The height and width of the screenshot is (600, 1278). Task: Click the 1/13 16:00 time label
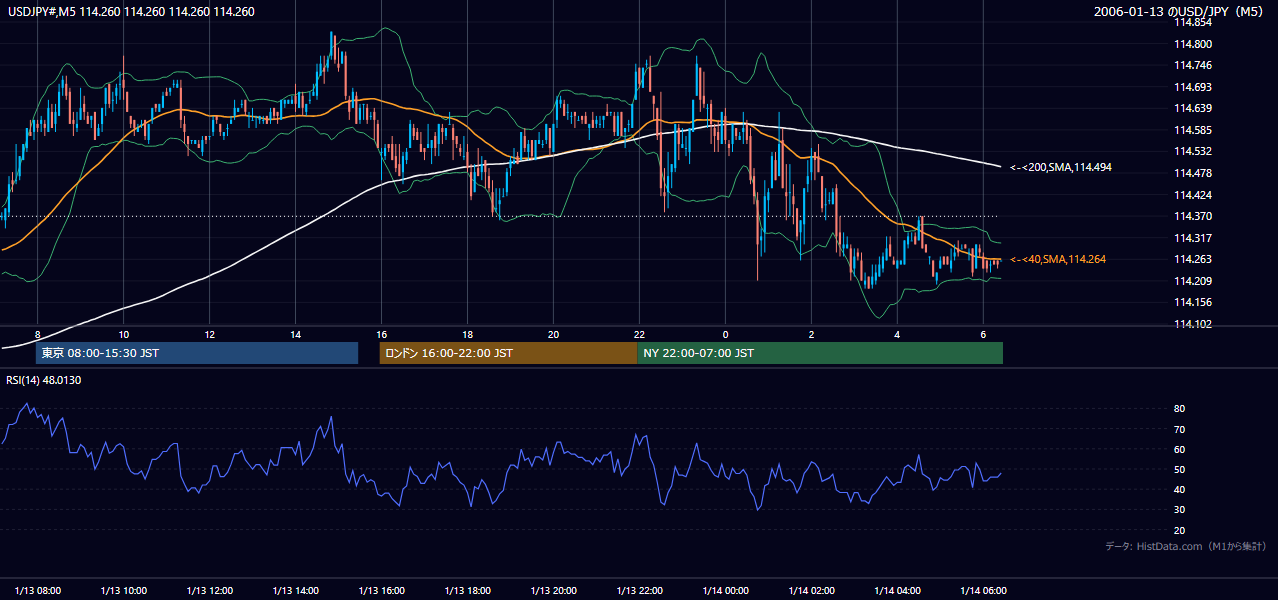(x=381, y=590)
